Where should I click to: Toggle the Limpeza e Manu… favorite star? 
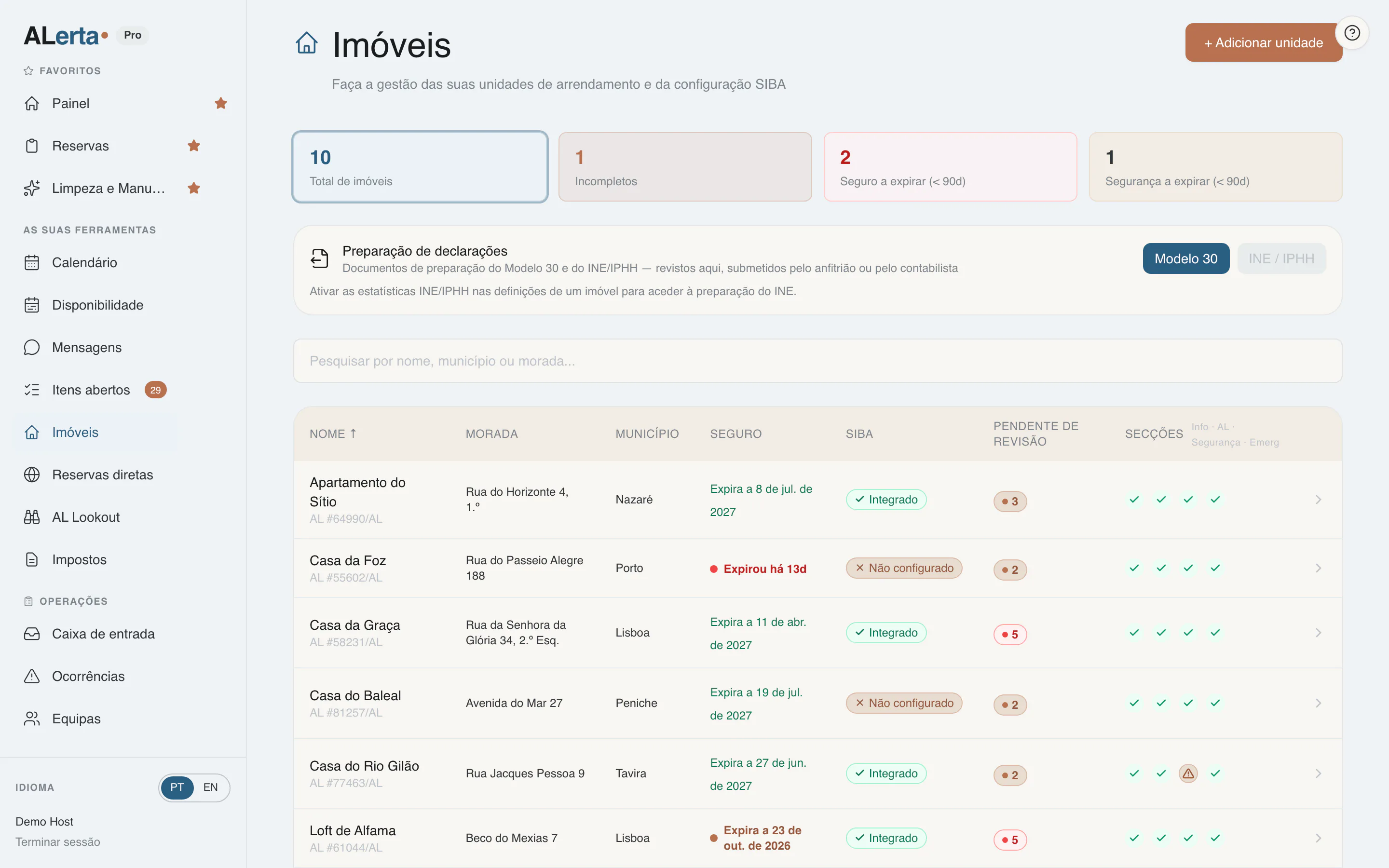[194, 188]
